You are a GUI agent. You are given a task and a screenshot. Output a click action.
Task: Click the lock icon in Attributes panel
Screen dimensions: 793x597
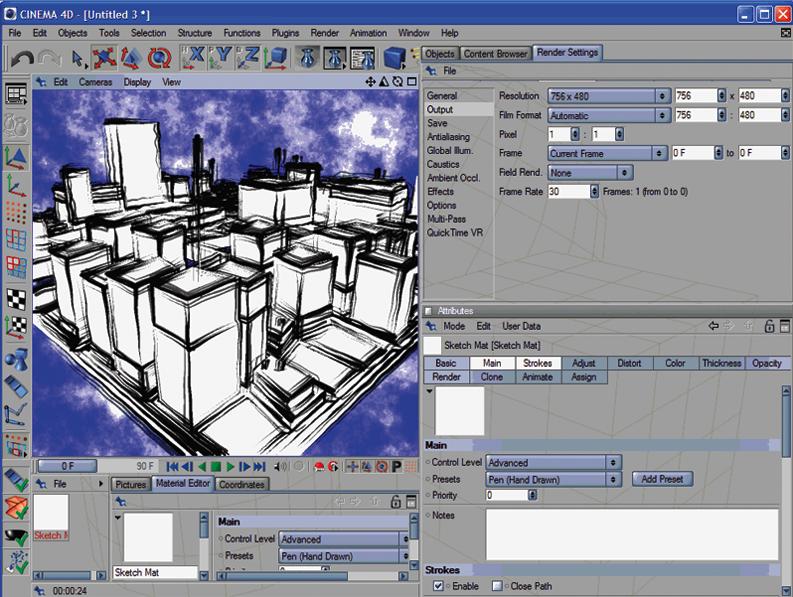[x=769, y=326]
